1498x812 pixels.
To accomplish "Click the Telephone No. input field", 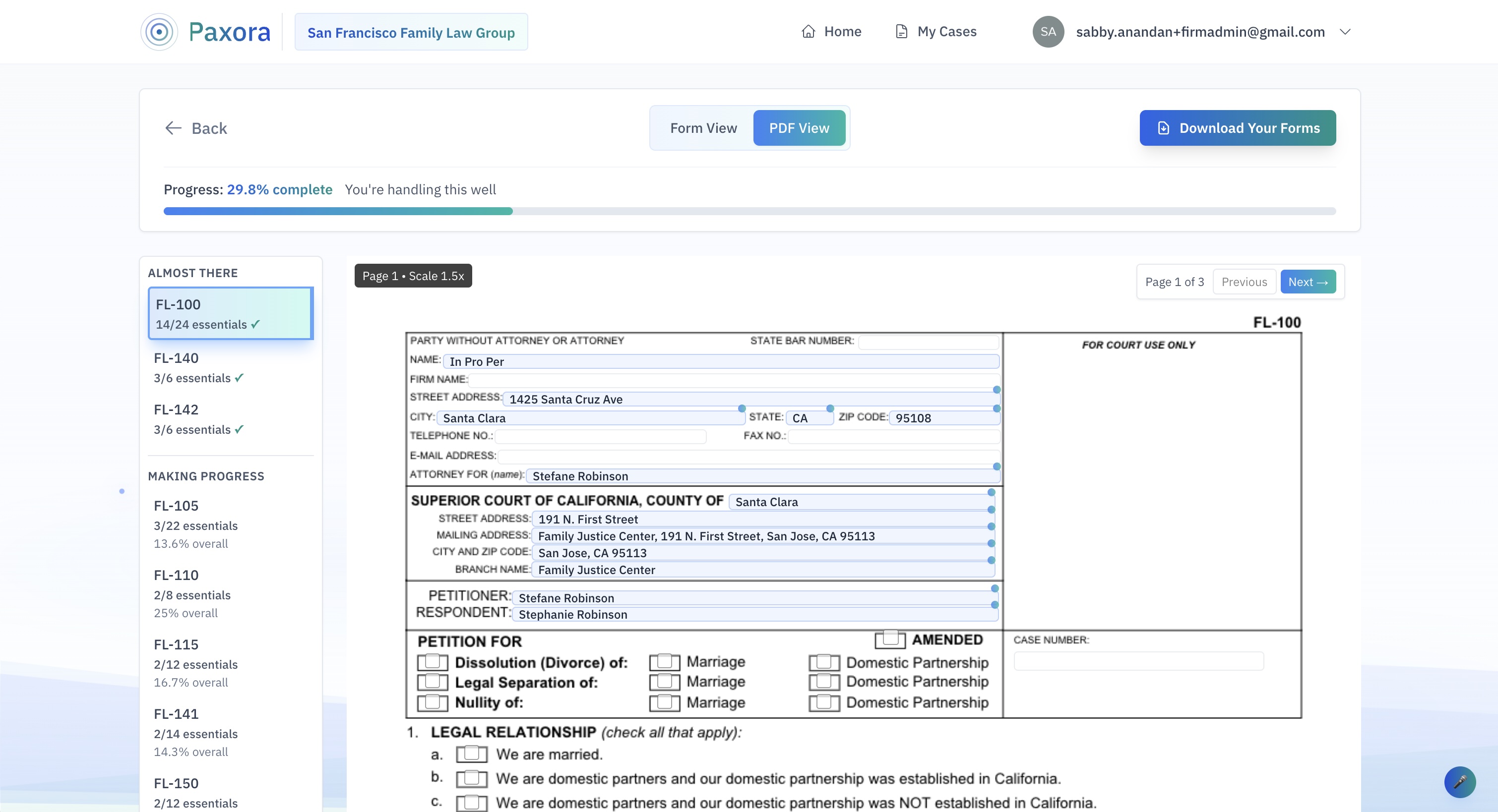I will tap(600, 436).
